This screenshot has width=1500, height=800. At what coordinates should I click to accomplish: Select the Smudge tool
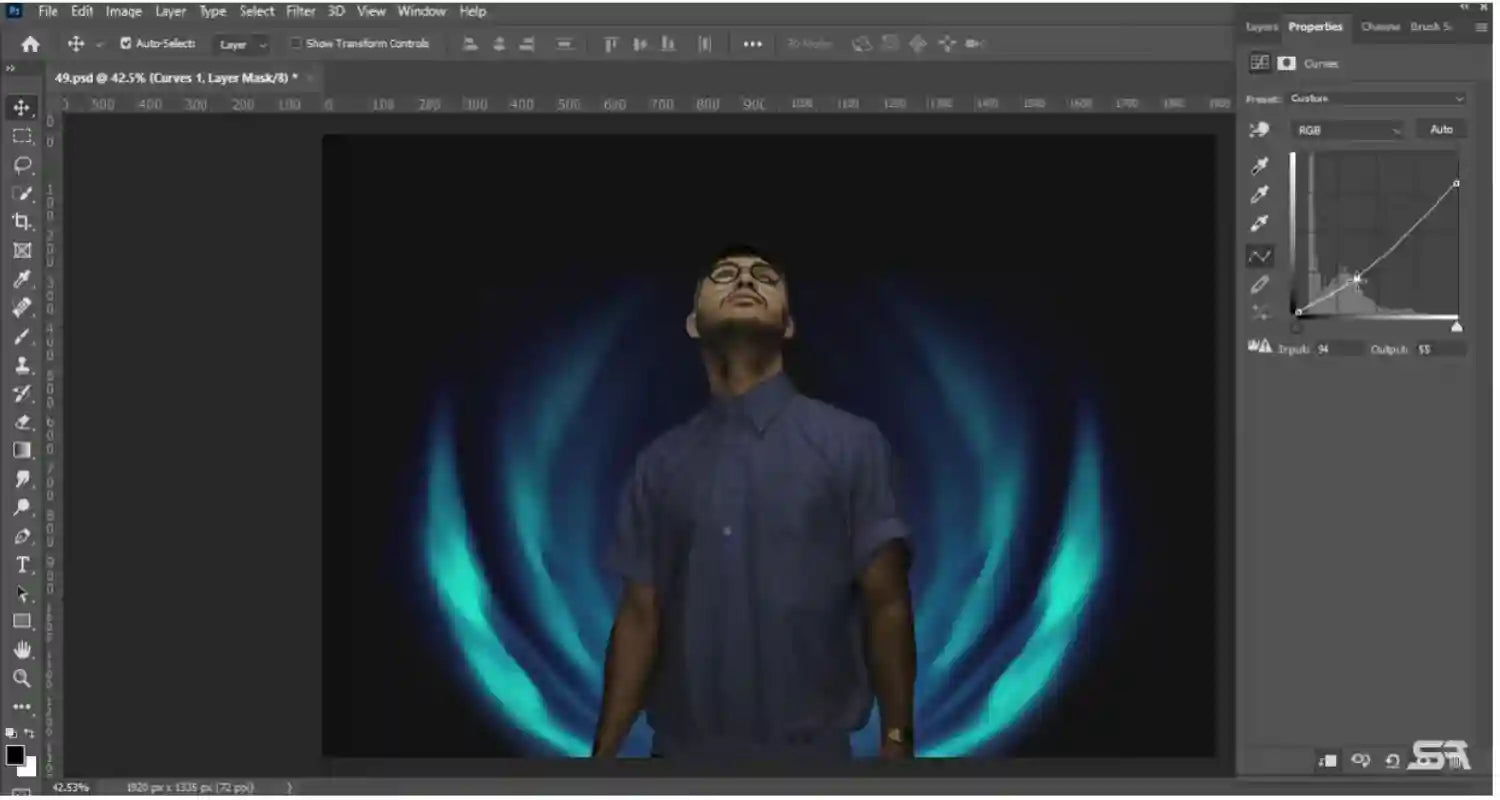(x=22, y=479)
